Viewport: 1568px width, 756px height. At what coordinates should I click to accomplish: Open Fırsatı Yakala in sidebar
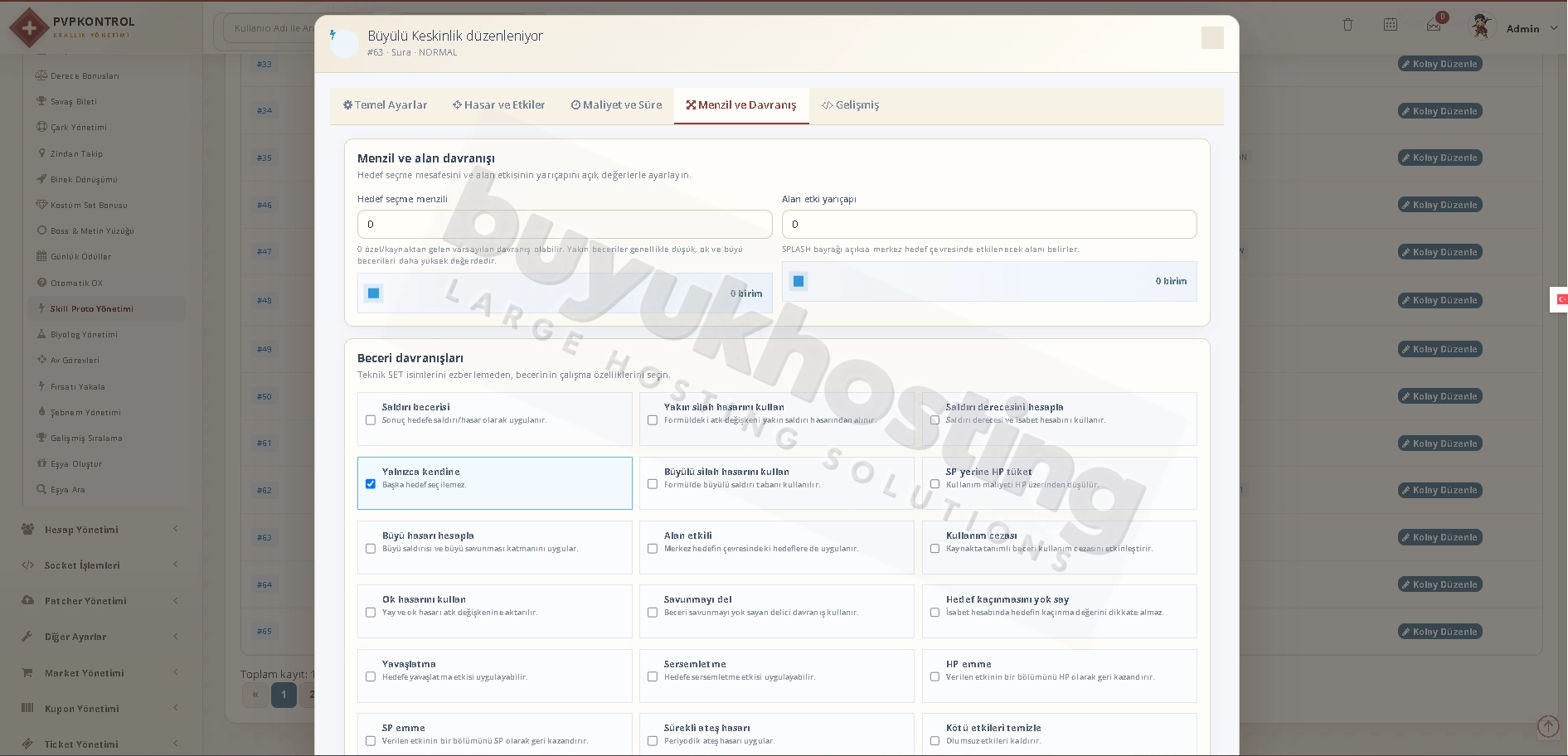click(x=77, y=387)
